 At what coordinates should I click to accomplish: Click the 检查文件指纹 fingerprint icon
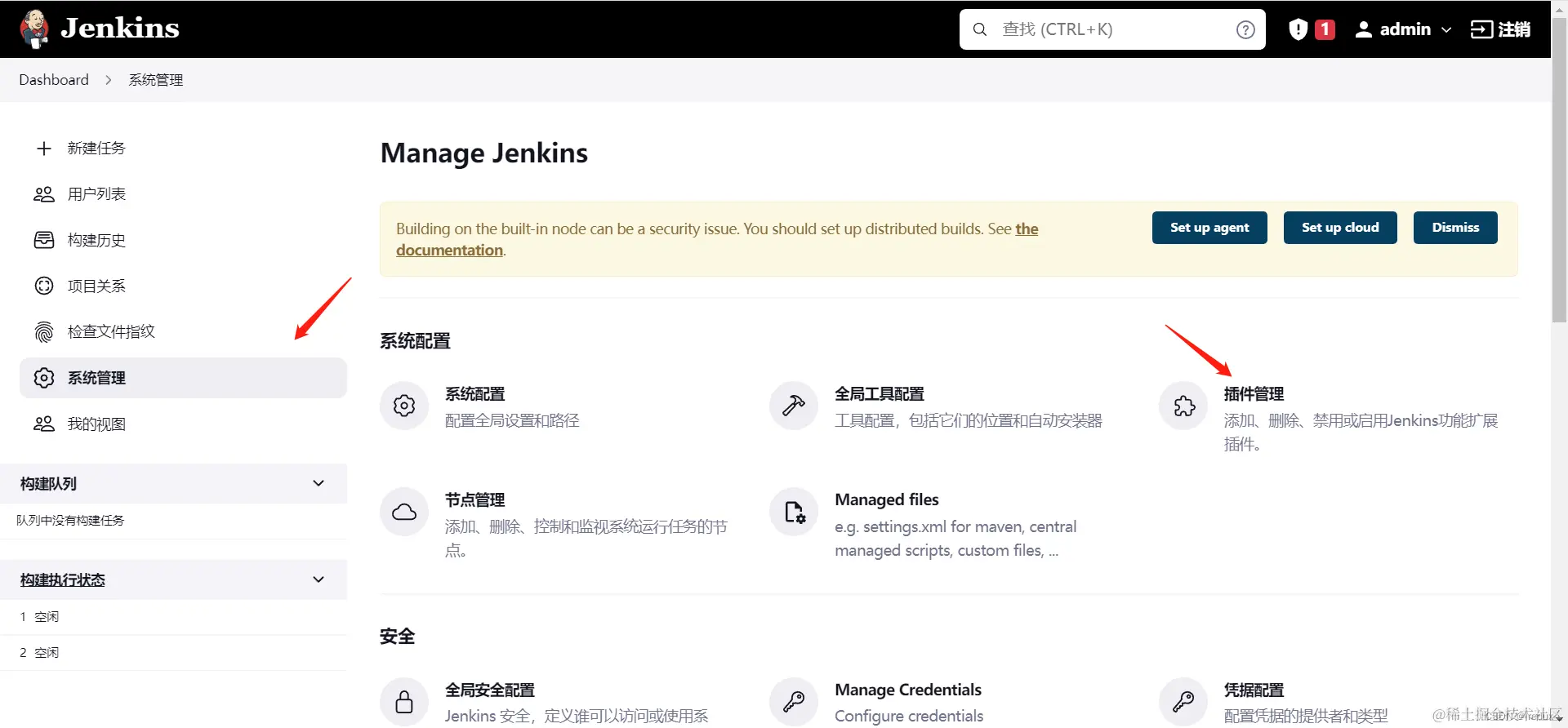[44, 331]
